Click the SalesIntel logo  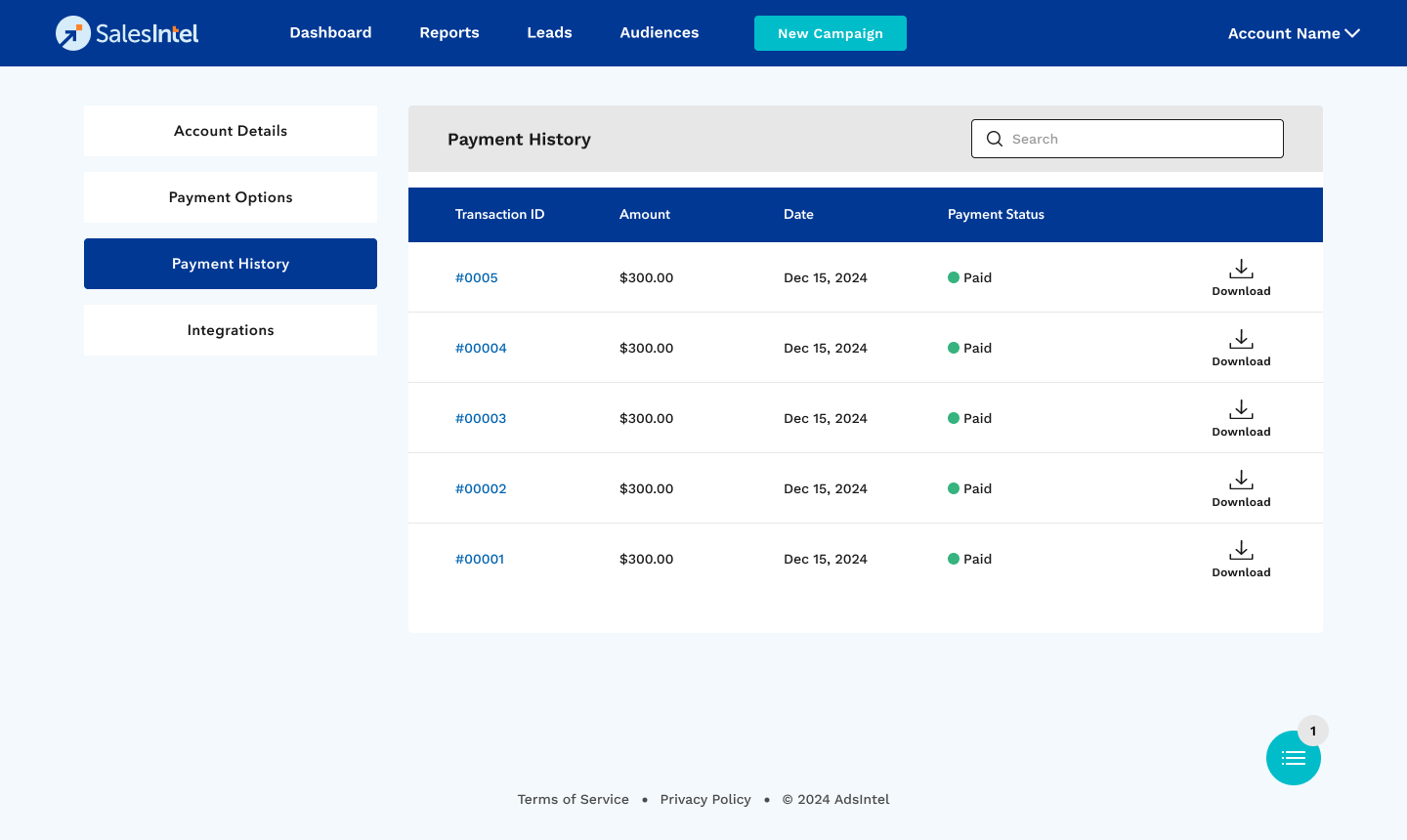coord(127,33)
